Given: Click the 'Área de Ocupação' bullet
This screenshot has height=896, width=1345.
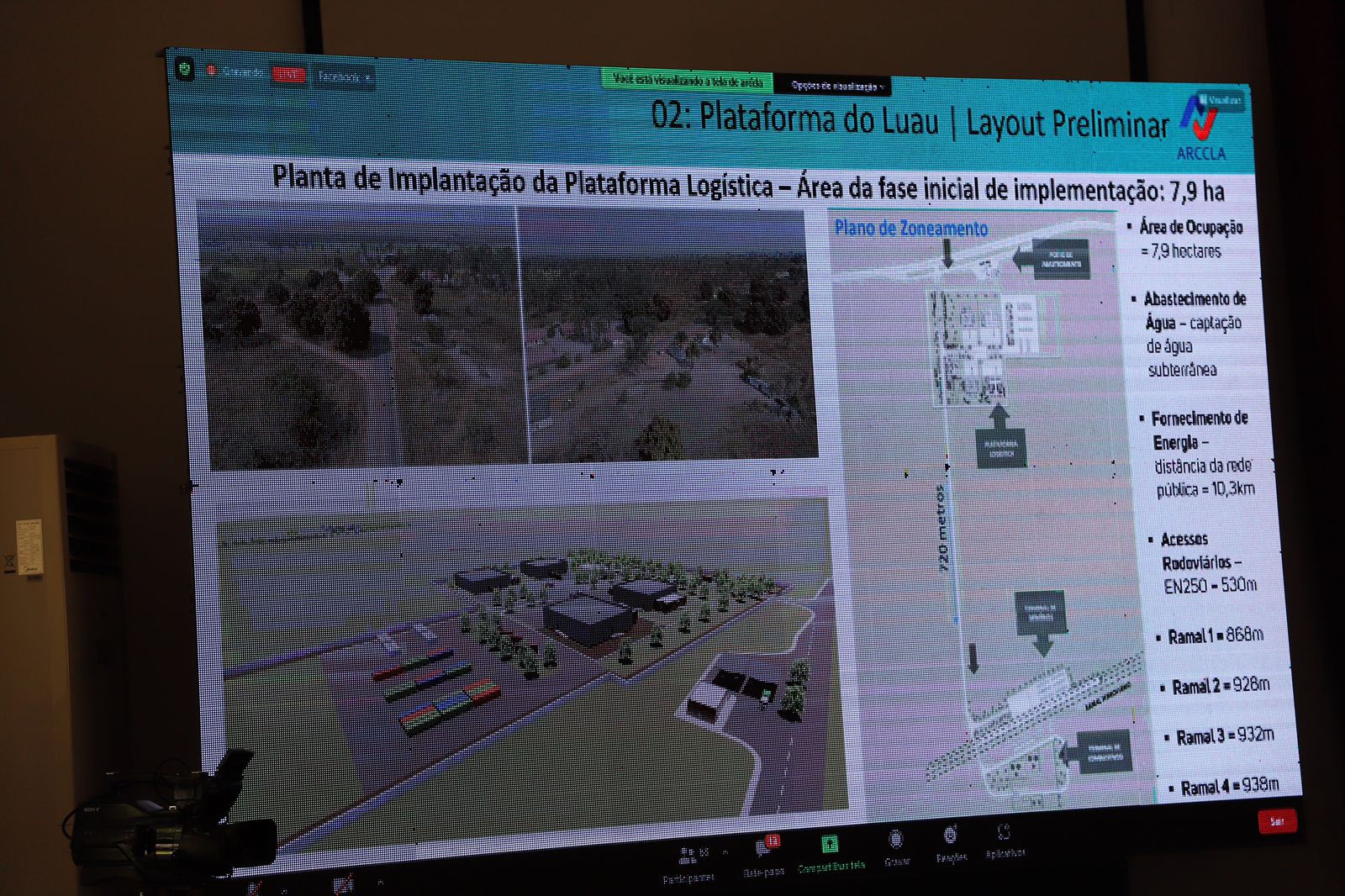Looking at the screenshot, I should 1184,239.
